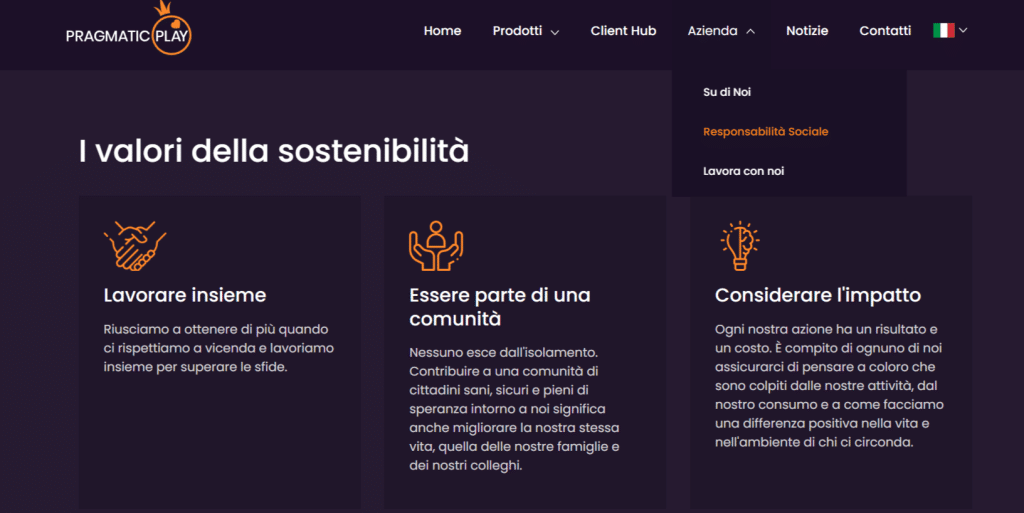Click the Pragmatic Play logo
The image size is (1024, 513).
pyautogui.click(x=128, y=31)
